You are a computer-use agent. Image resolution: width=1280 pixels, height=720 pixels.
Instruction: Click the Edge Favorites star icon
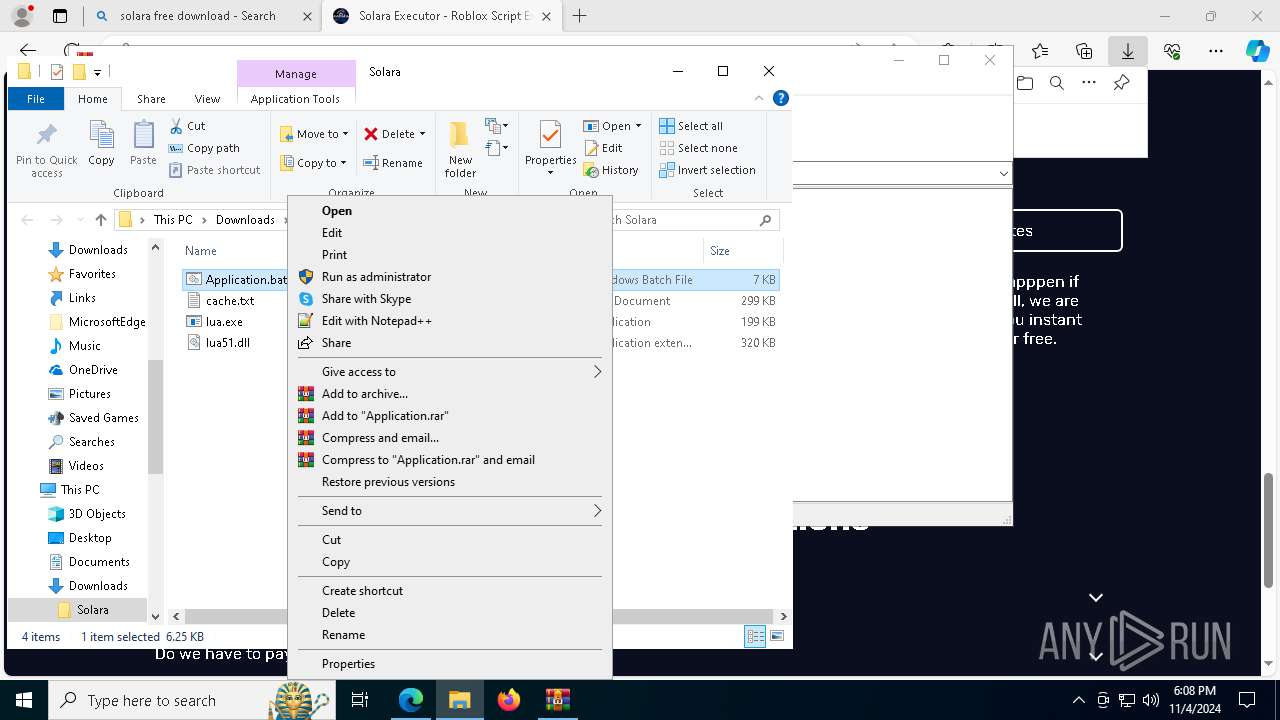[1040, 51]
